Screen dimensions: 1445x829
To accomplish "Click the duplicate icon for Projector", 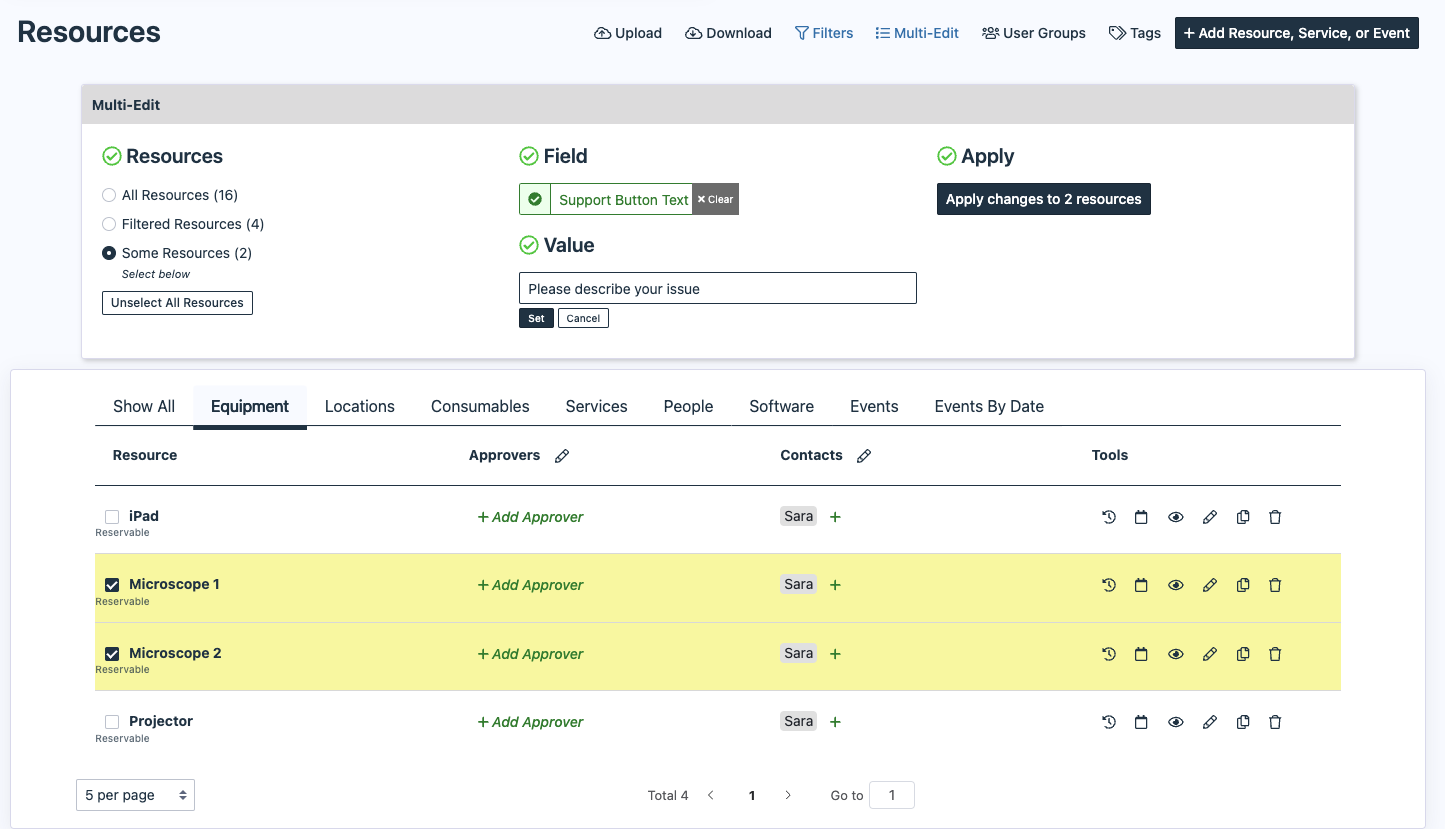I will coord(1243,722).
